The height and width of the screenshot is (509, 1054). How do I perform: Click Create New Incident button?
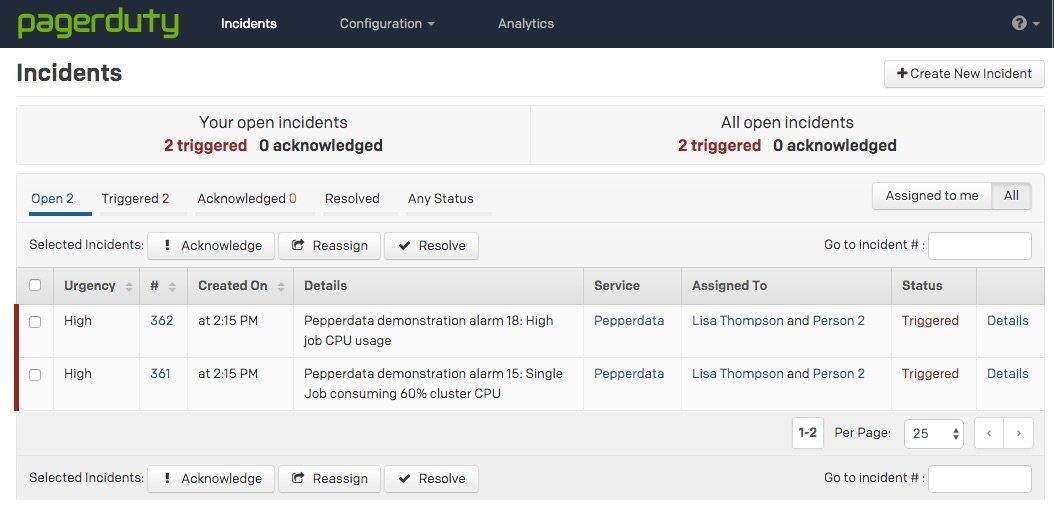964,73
